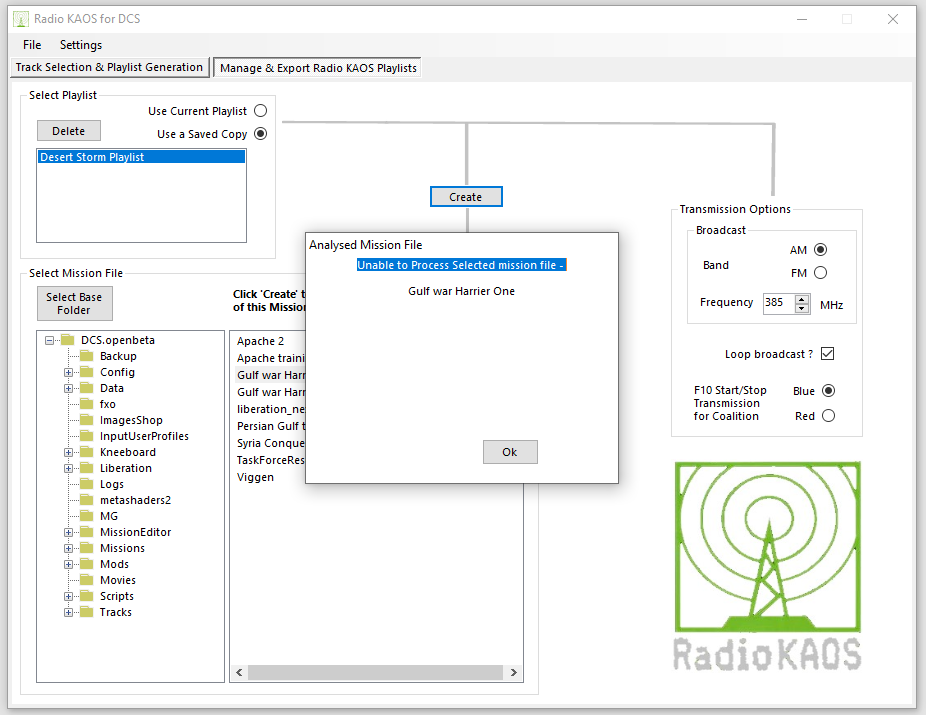
Task: Toggle the Loop broadcast checkbox
Action: point(827,354)
